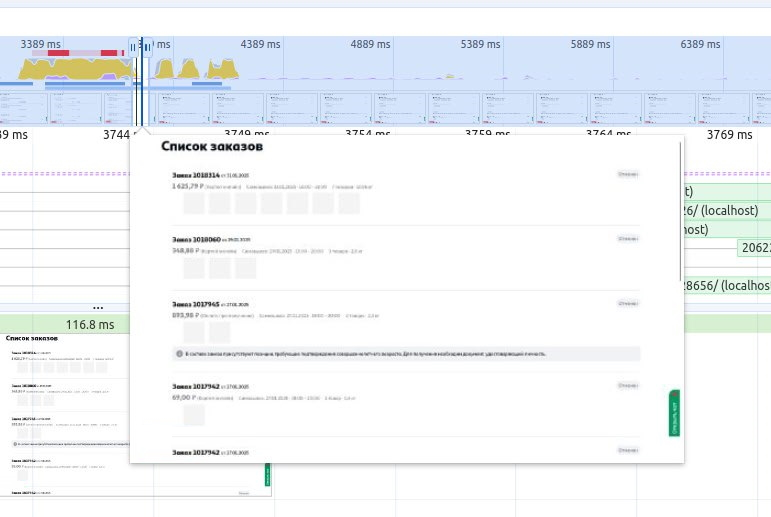Open order Заказ 1018314 in preview
This screenshot has width=771, height=517.
196,175
